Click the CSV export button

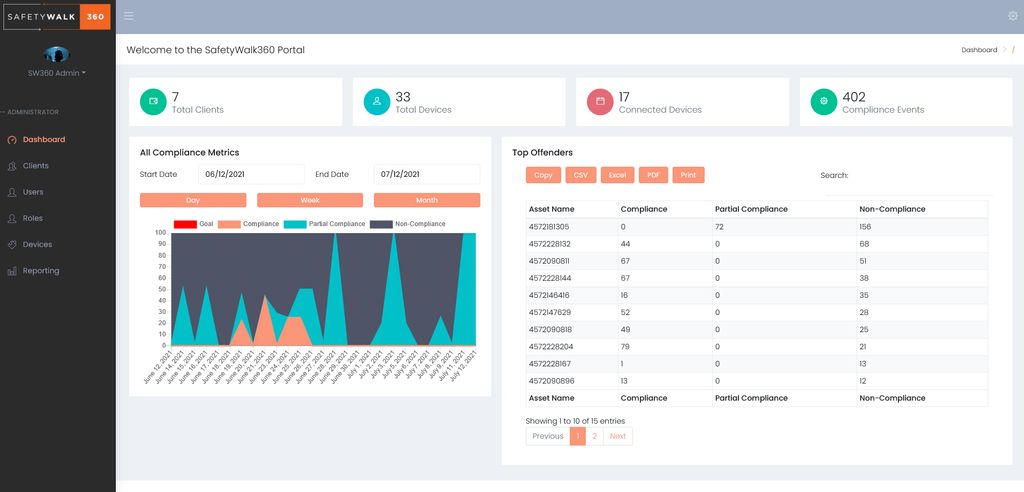[x=581, y=175]
